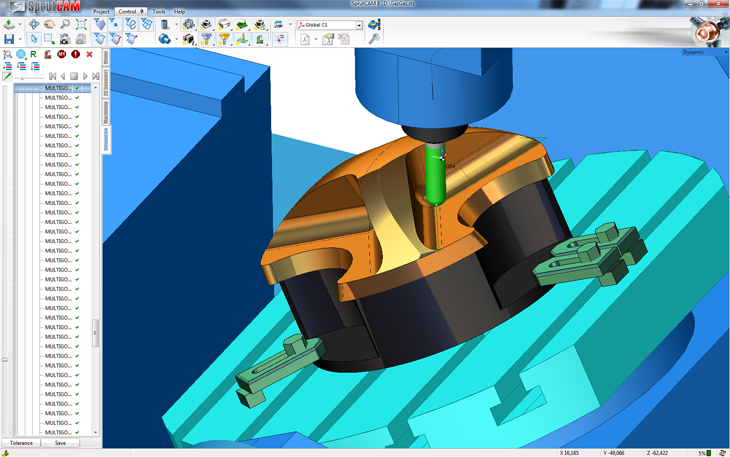Select the rotate view hand tool

click(49, 24)
